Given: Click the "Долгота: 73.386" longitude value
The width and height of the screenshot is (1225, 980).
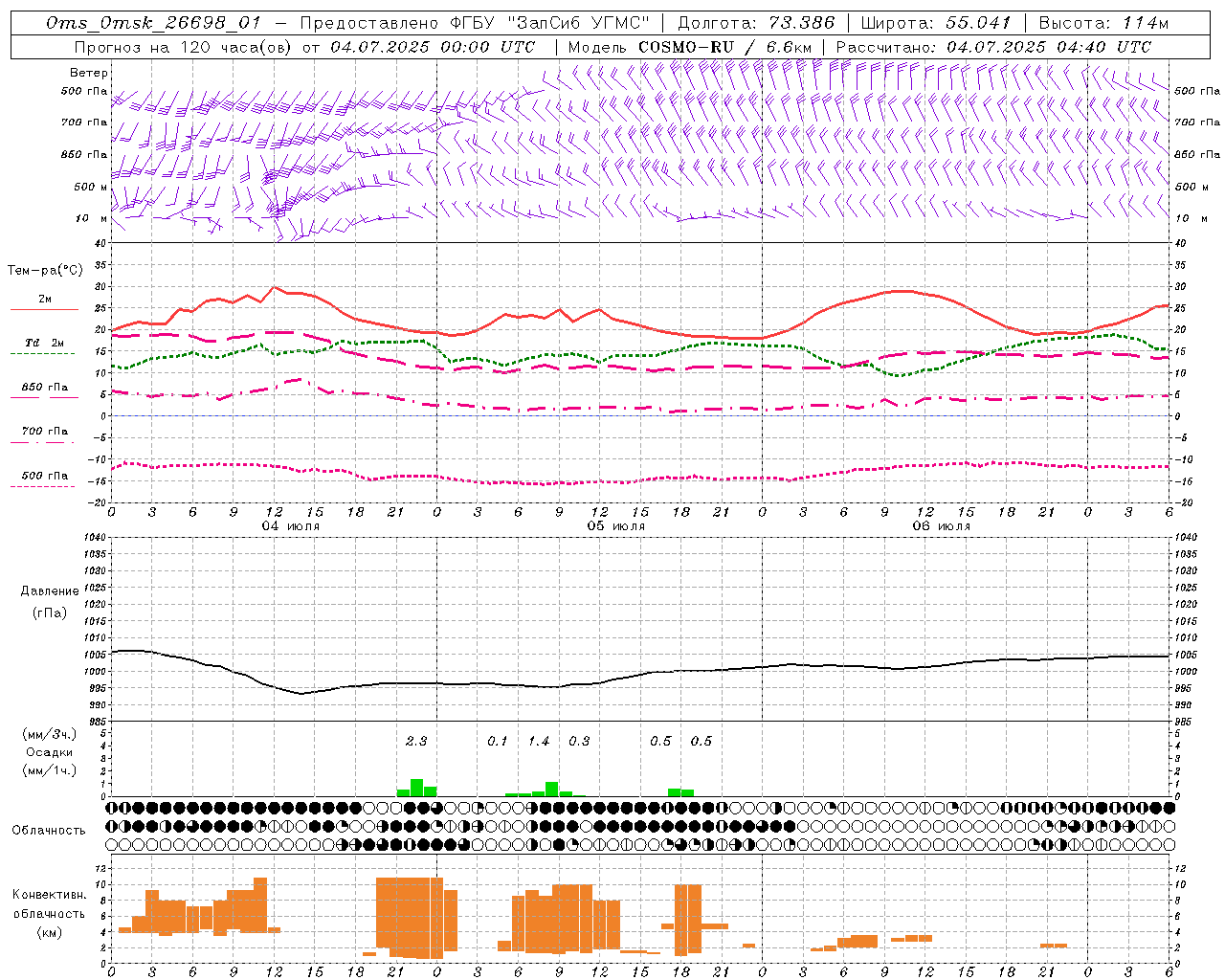Looking at the screenshot, I should coord(756,23).
